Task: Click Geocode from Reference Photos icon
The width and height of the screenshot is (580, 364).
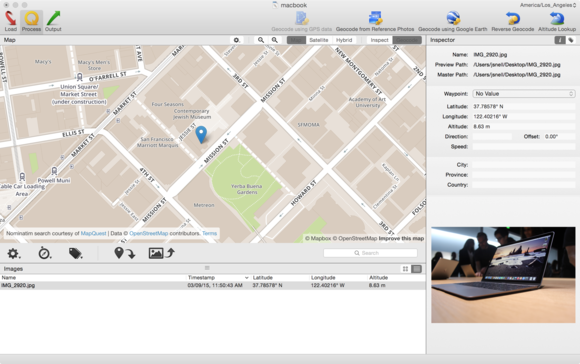Action: point(375,21)
